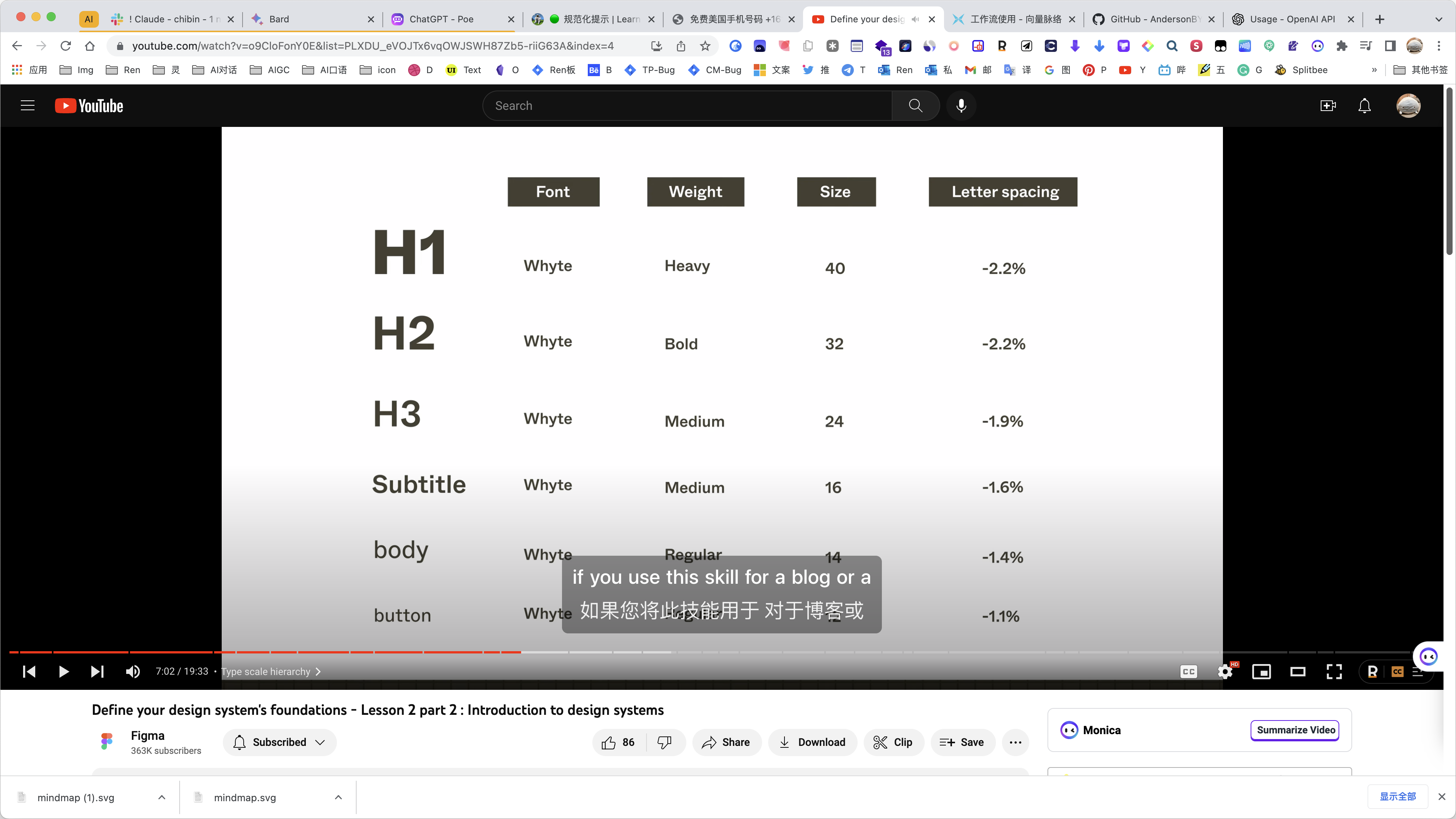This screenshot has height=819, width=1456.
Task: Share this page from address bar
Action: [681, 46]
